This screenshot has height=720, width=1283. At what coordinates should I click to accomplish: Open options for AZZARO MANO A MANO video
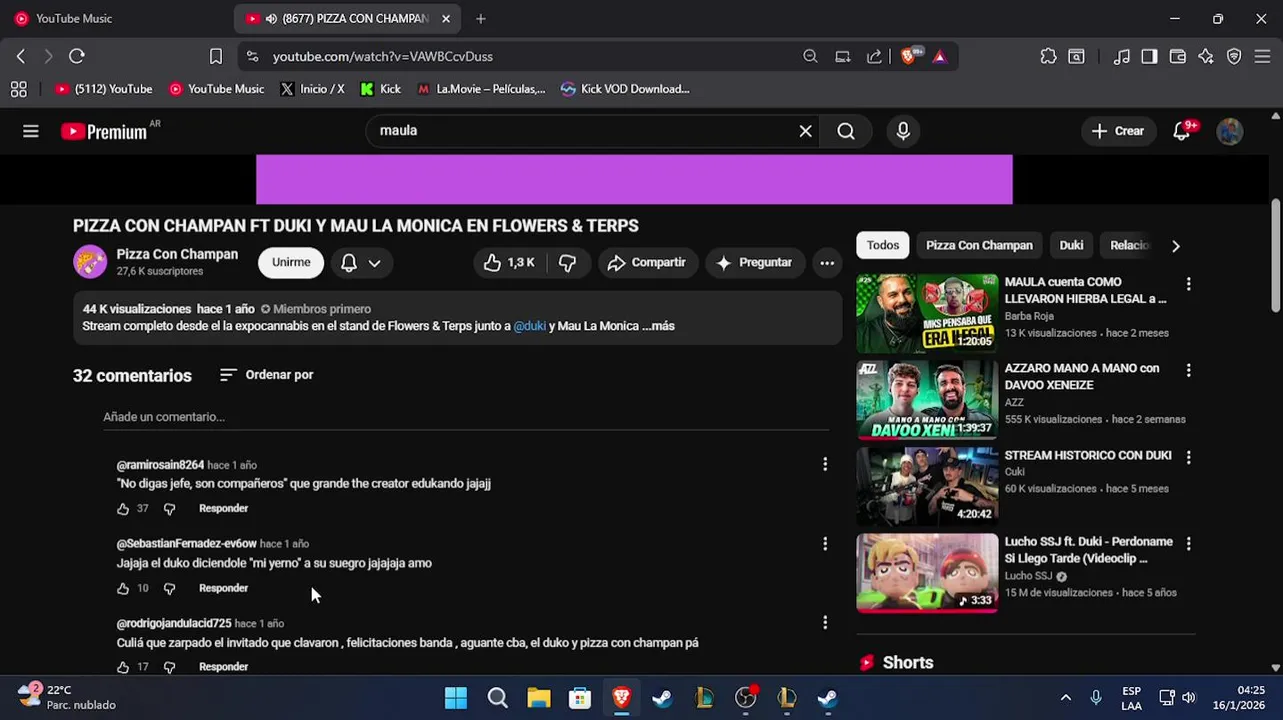click(1188, 370)
